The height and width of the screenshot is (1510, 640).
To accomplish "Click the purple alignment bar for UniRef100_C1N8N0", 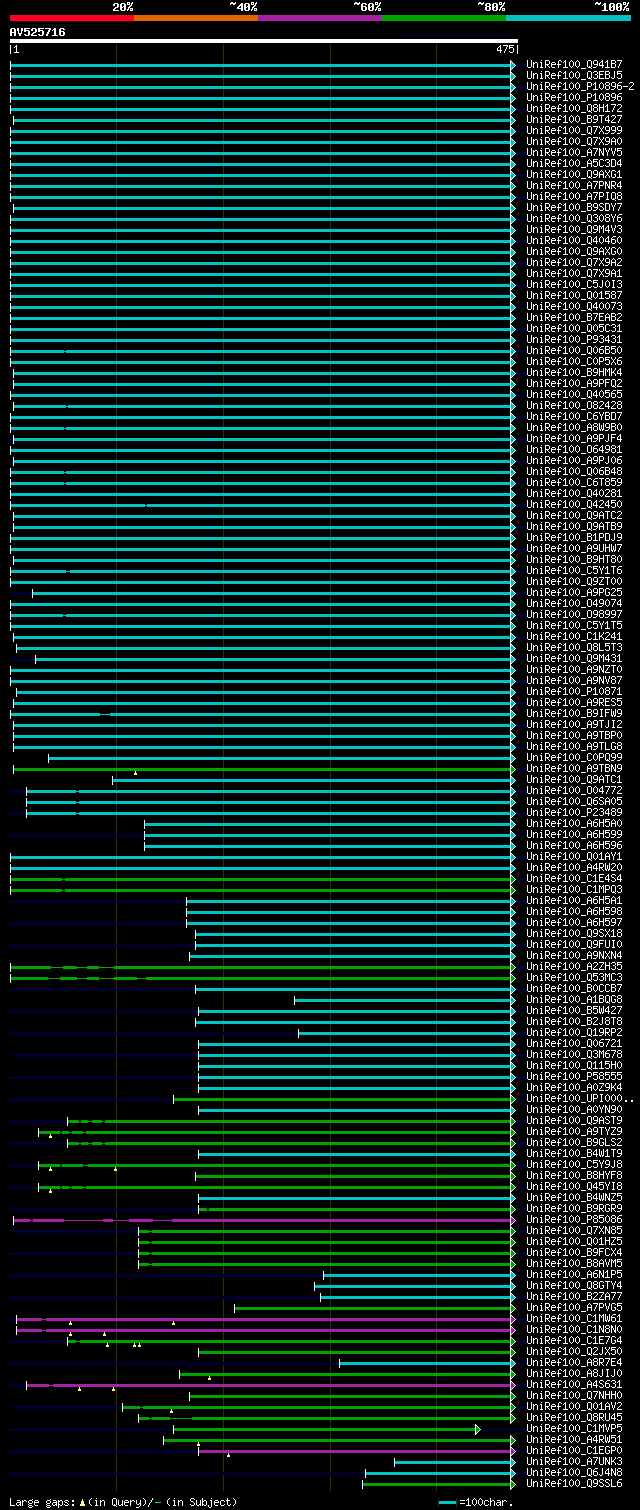I will point(266,1330).
